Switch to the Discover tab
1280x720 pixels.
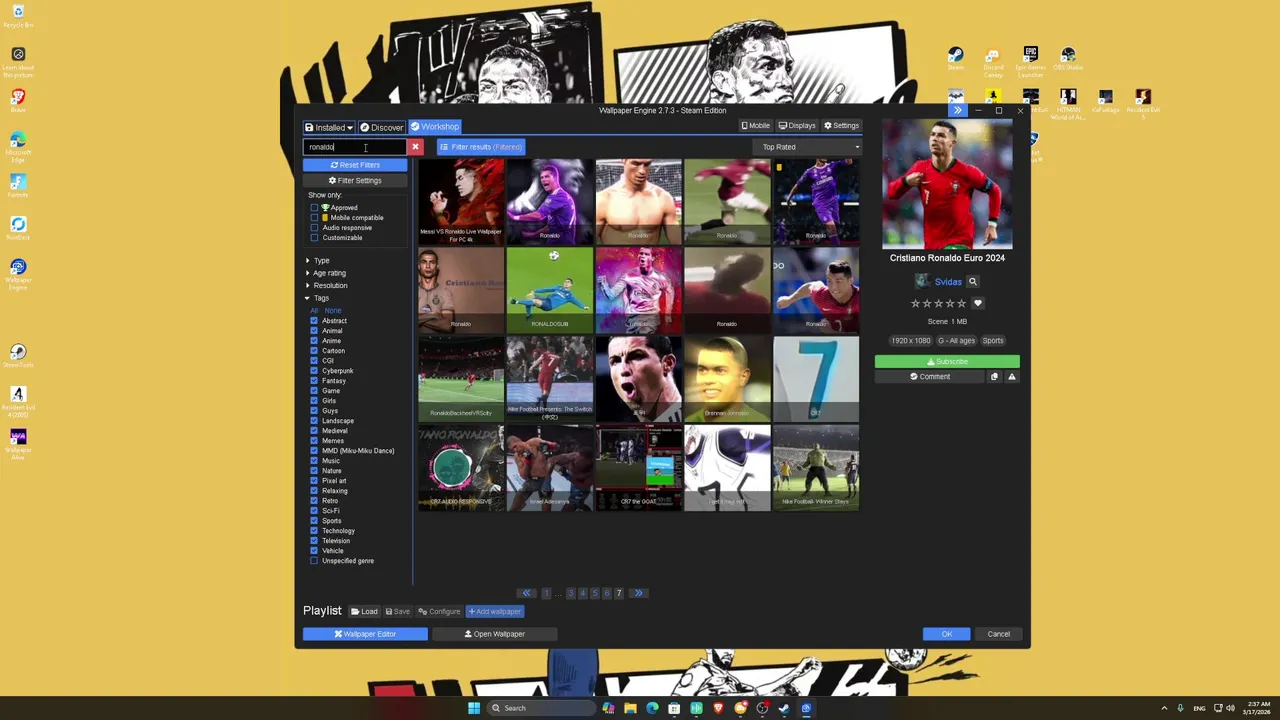point(382,127)
